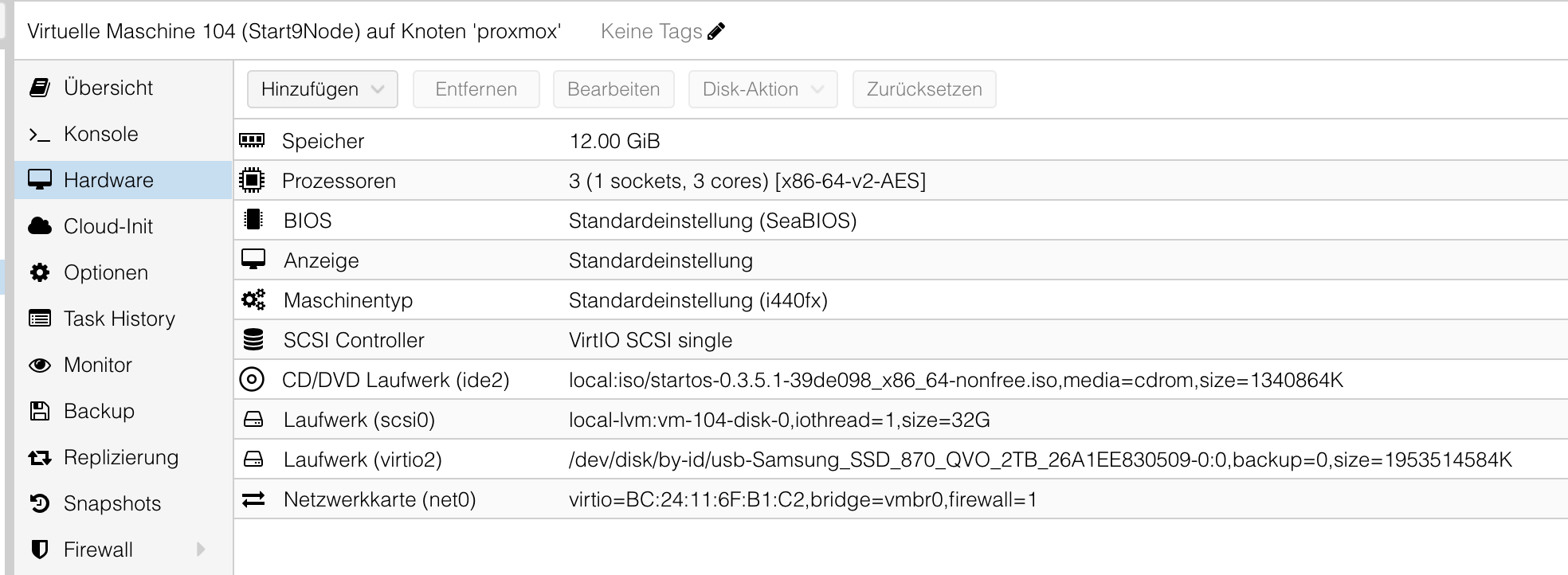This screenshot has height=575, width=1568.
Task: Open the Hinzufügen dropdown menu
Action: tap(323, 89)
